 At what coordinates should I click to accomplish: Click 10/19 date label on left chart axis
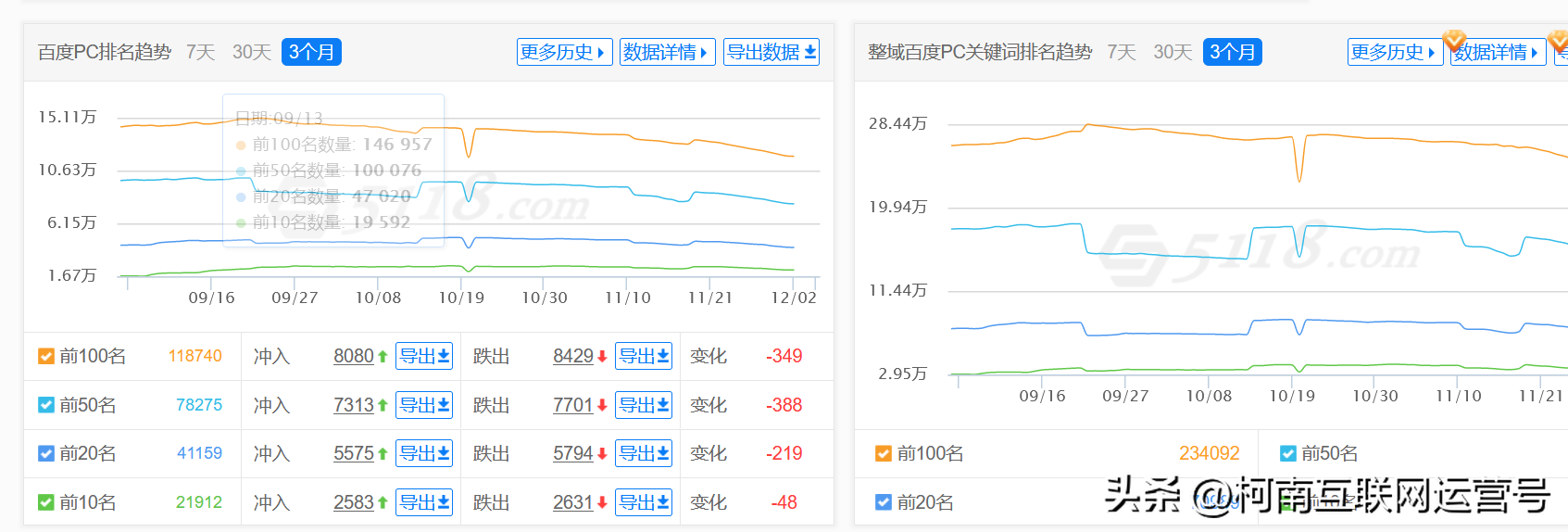click(x=461, y=298)
